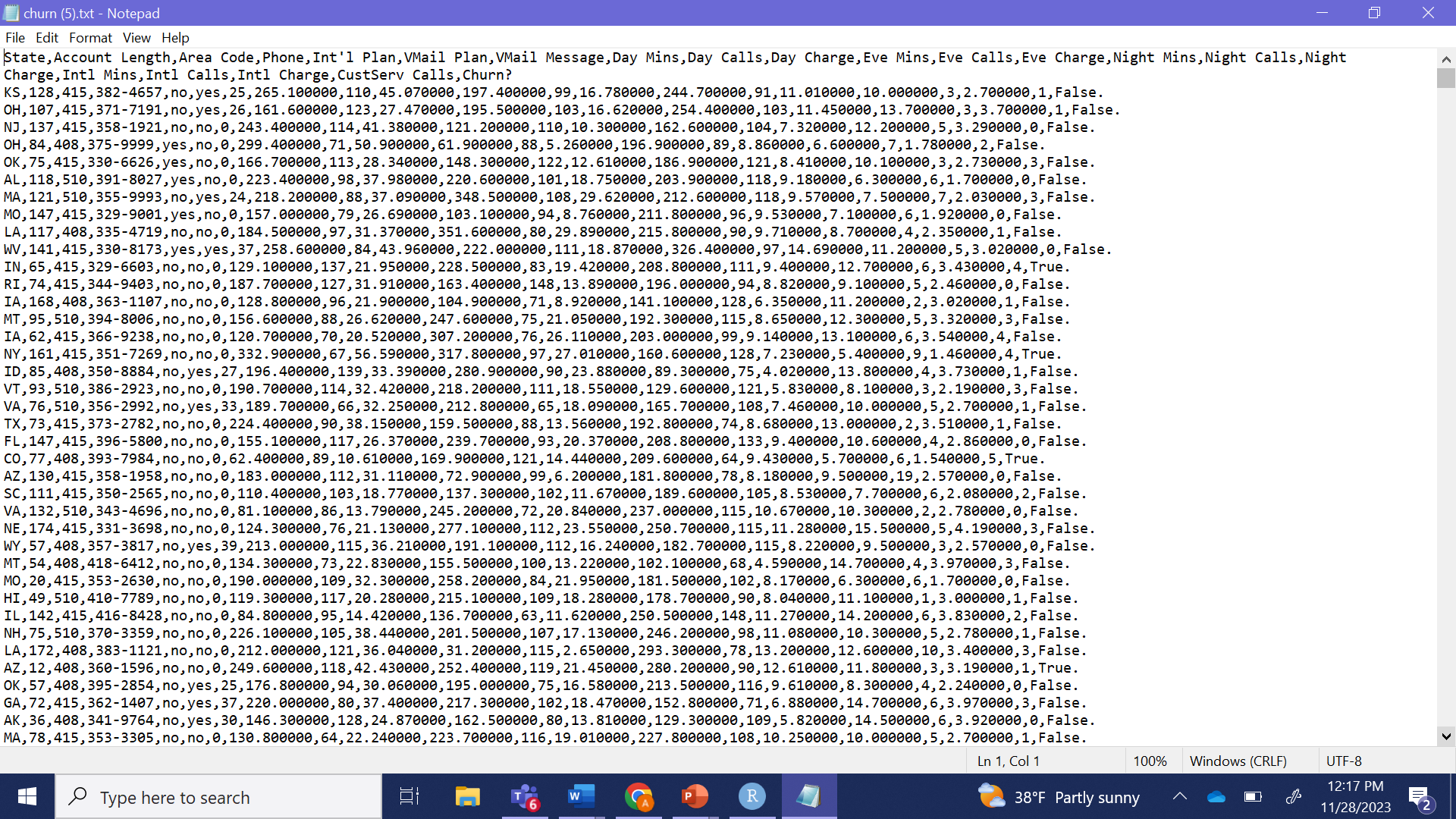Click the OneDrive cloud icon in system tray
The width and height of the screenshot is (1456, 819).
pos(1216,796)
